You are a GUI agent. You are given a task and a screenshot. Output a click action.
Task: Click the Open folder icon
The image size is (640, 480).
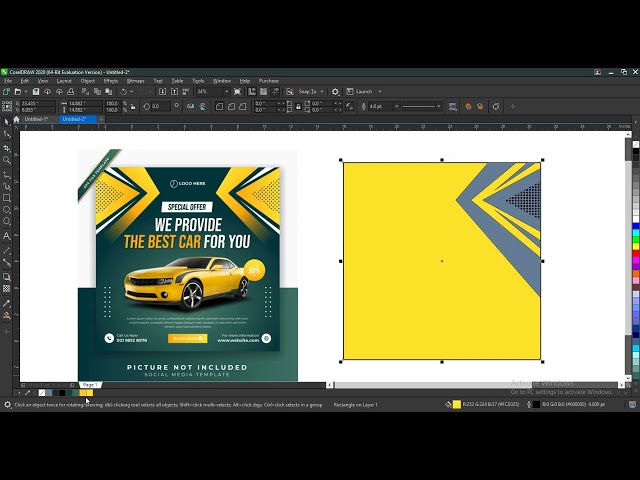click(18, 91)
